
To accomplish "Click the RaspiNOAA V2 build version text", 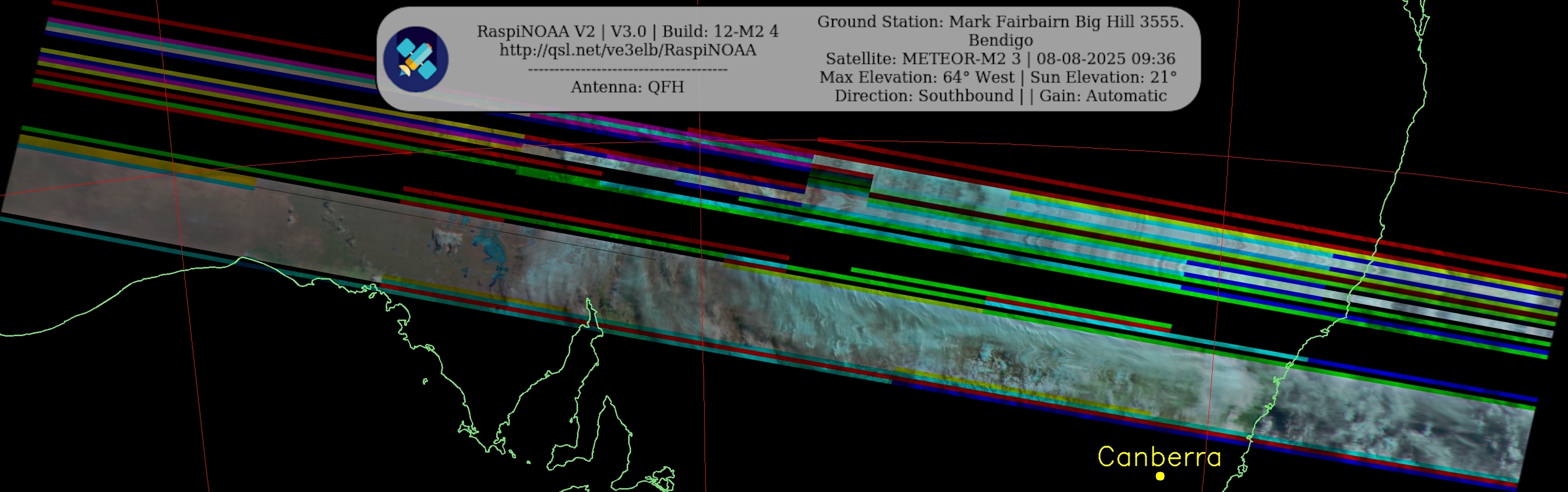I will (x=628, y=31).
